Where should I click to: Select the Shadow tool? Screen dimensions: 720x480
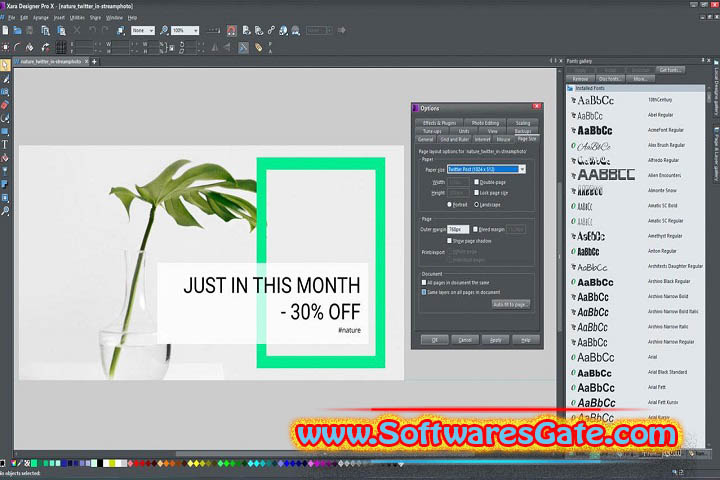[x=5, y=185]
